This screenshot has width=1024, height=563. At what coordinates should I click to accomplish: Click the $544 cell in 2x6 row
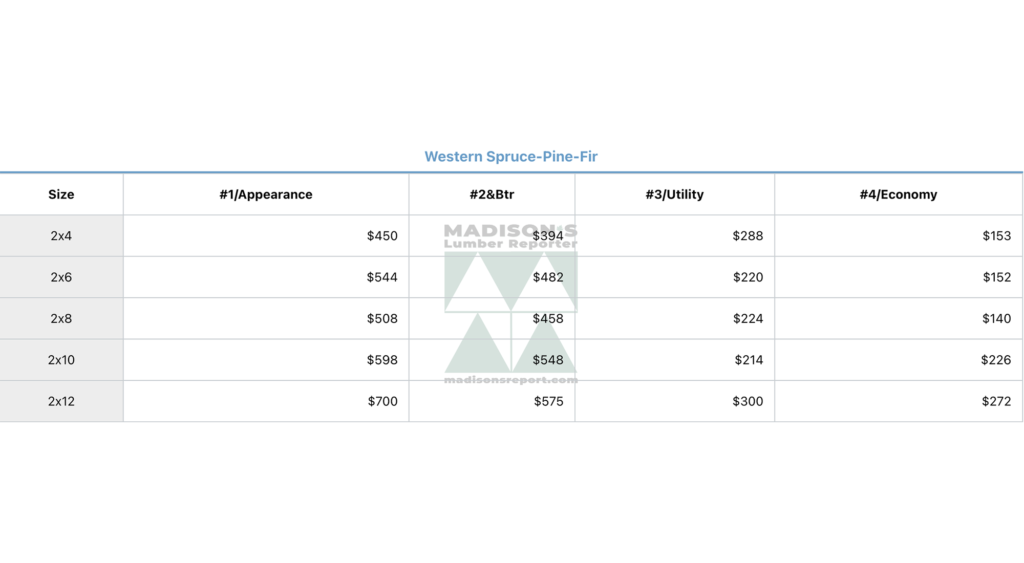click(266, 277)
